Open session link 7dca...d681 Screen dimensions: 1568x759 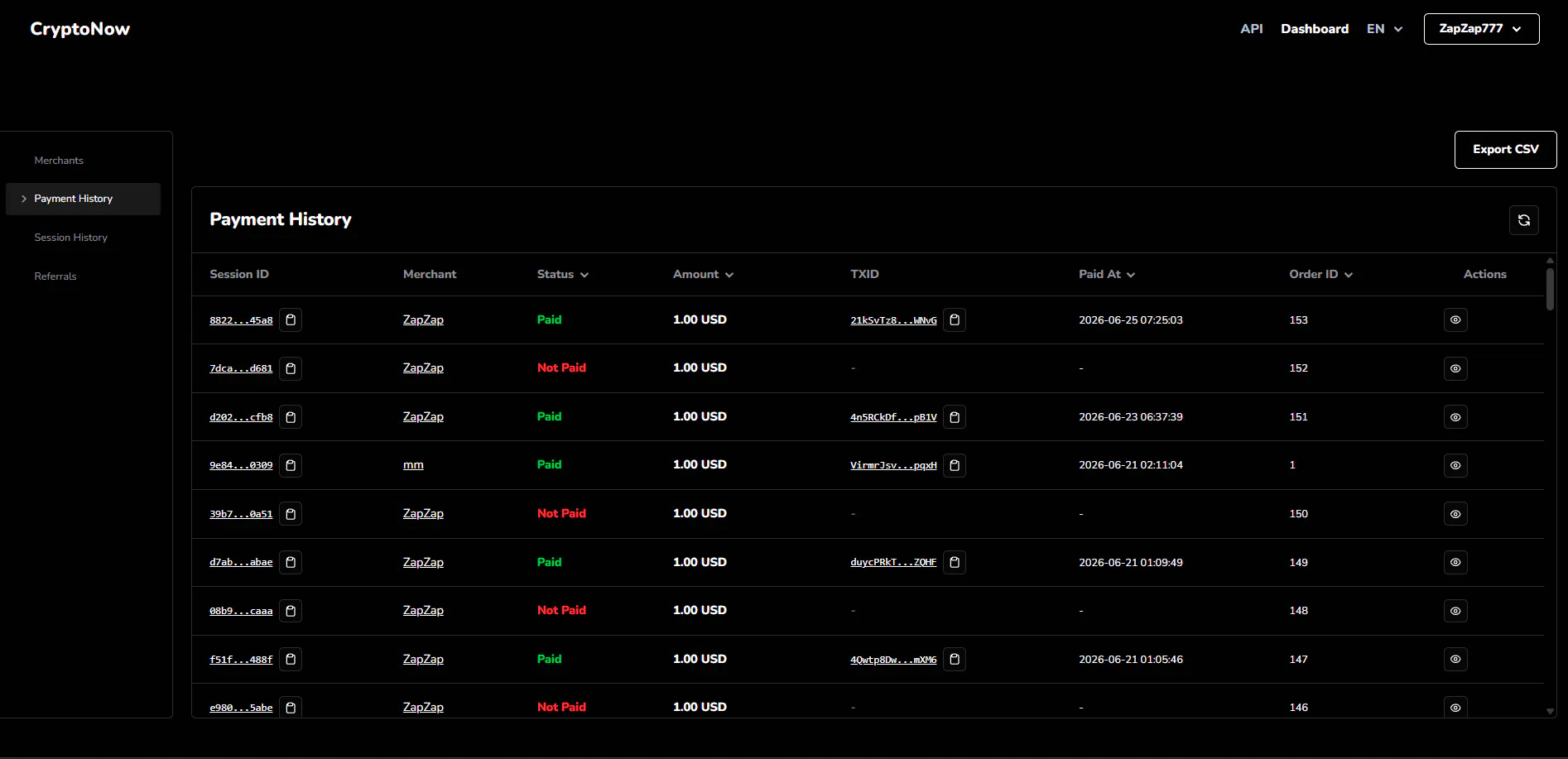point(241,368)
